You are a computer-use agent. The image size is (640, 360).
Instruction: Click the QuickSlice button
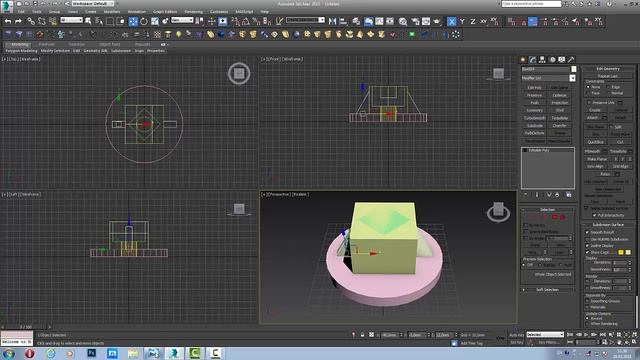(x=596, y=142)
